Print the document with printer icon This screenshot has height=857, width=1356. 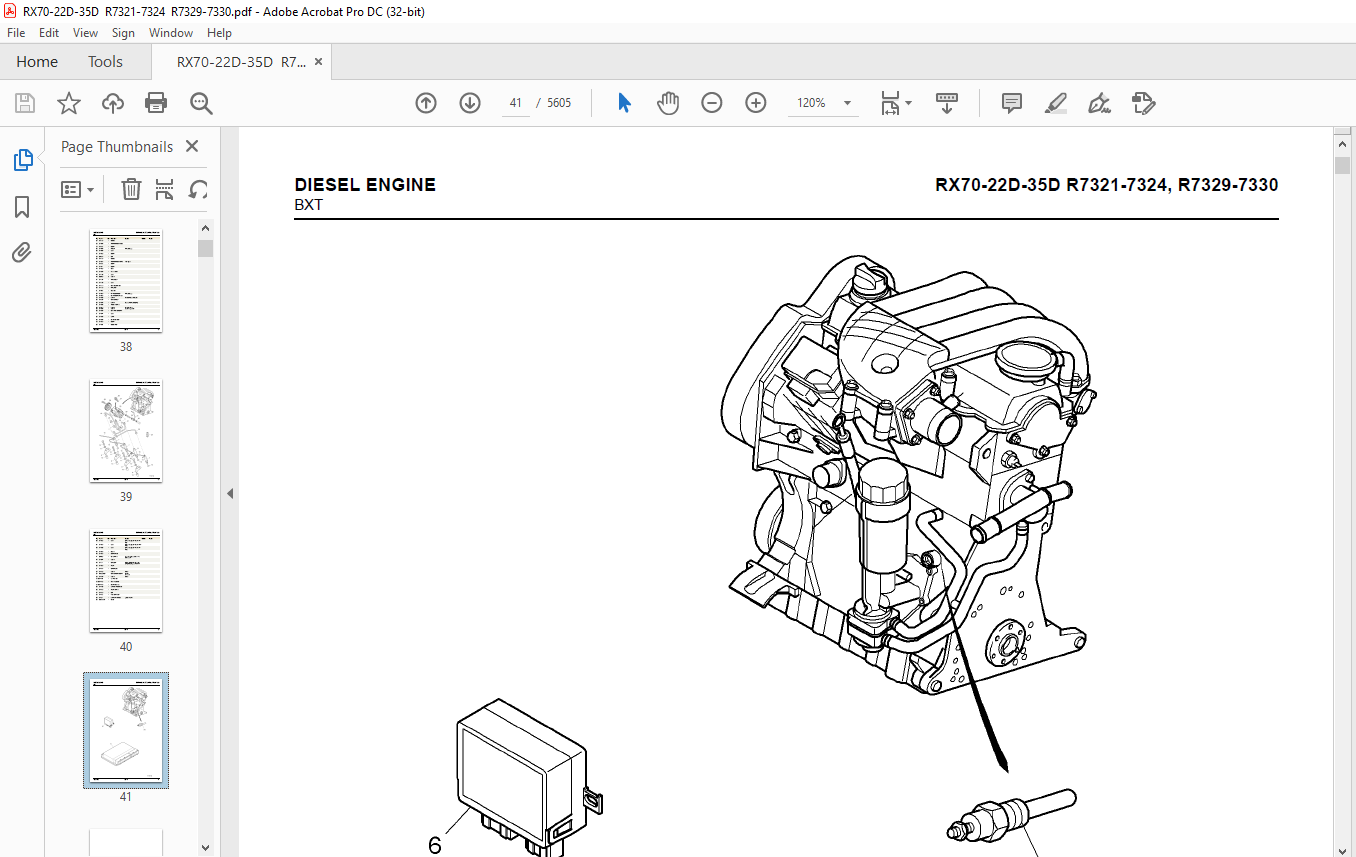click(156, 103)
